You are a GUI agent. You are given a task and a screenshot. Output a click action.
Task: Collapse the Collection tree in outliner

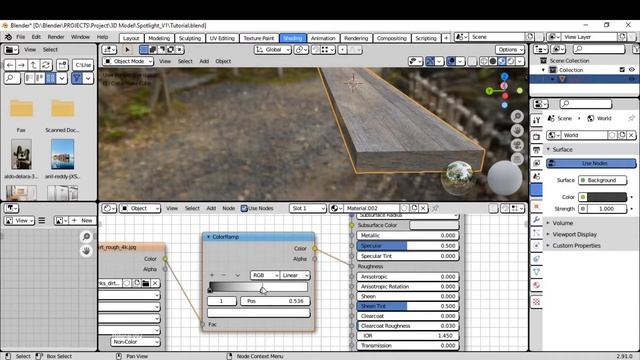543,70
